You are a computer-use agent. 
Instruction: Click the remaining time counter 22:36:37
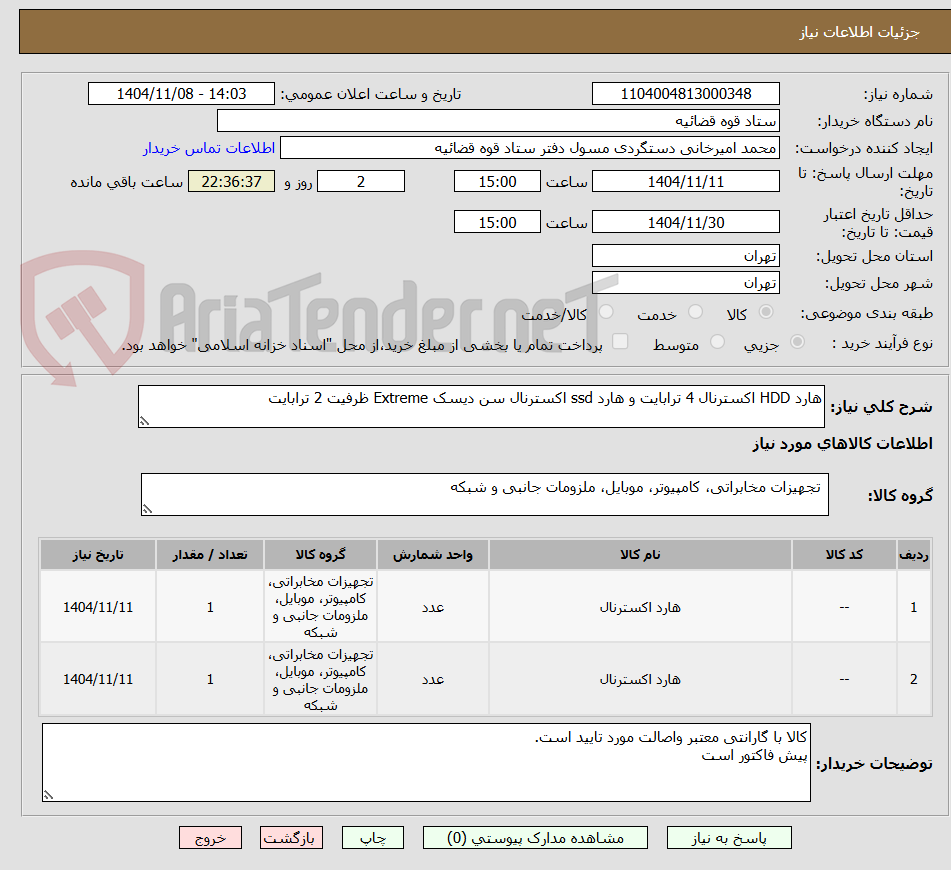[x=231, y=181]
